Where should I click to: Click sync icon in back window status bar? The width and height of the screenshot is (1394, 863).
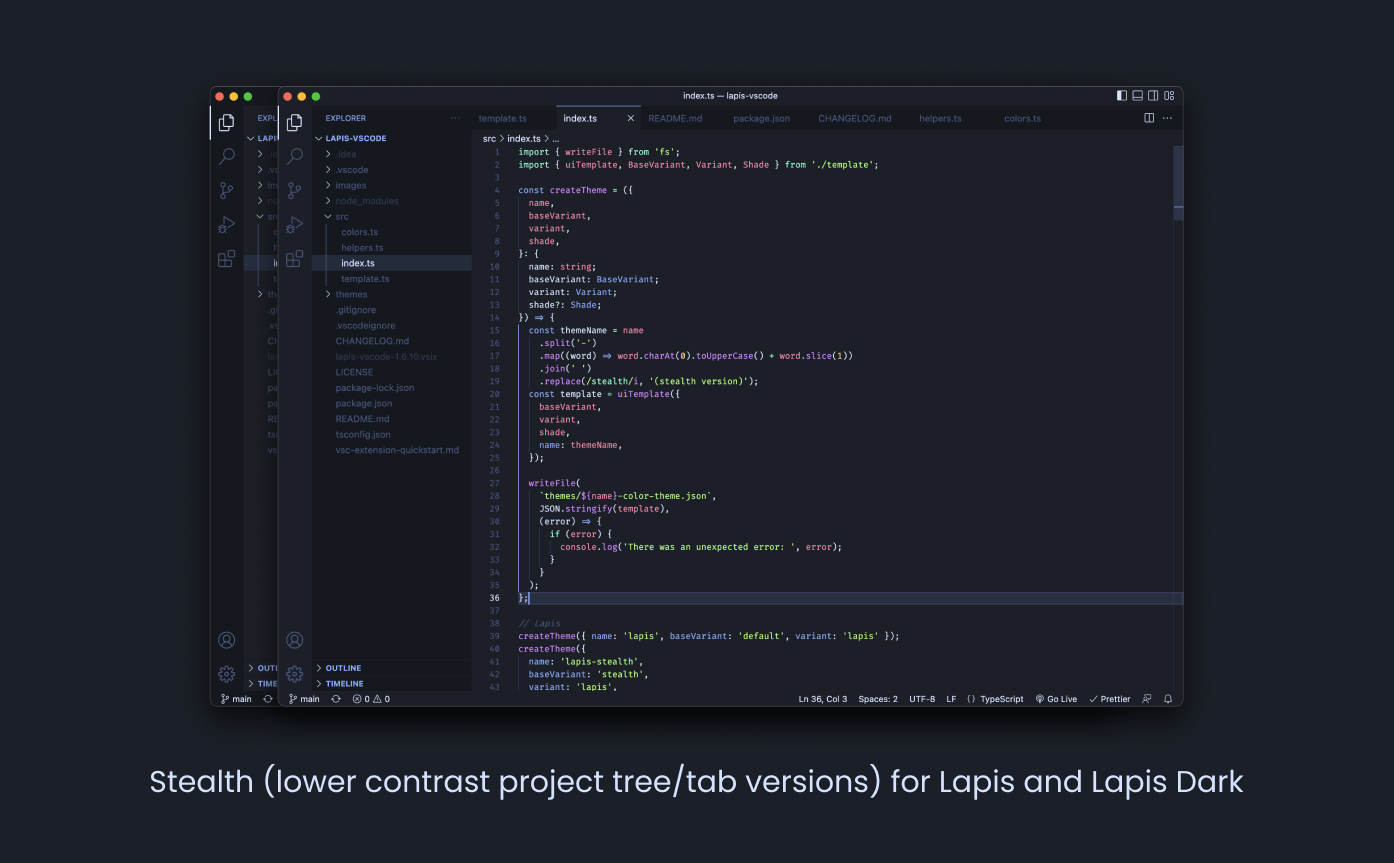point(268,699)
